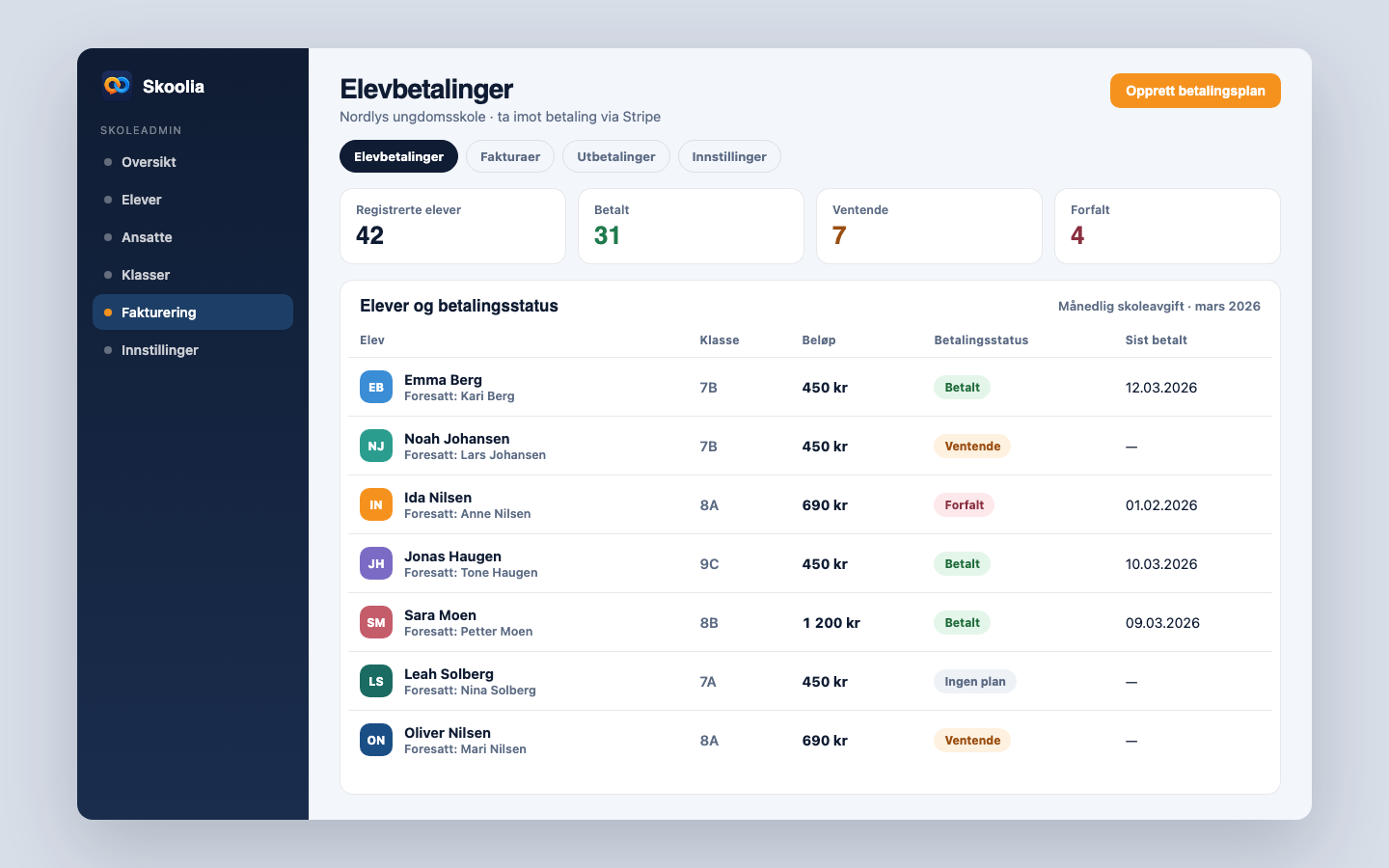Viewport: 1389px width, 868px height.
Task: Click the Elever og betalingsstatus heading
Action: pos(459,306)
